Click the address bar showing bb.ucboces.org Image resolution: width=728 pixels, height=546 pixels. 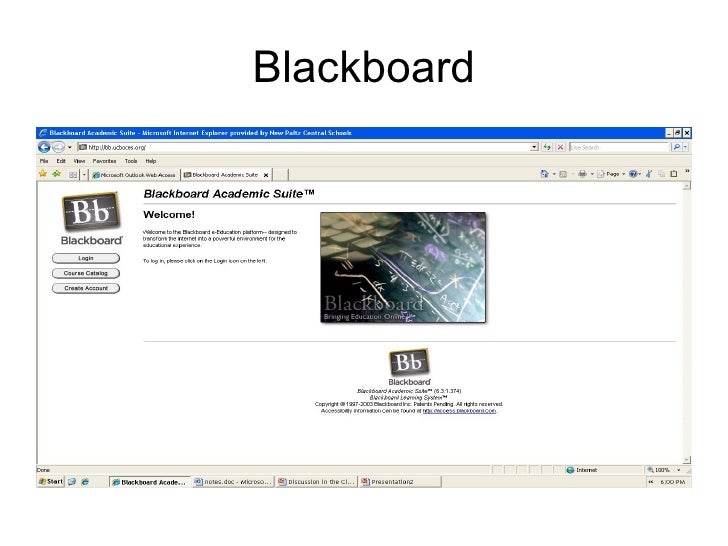pyautogui.click(x=304, y=147)
